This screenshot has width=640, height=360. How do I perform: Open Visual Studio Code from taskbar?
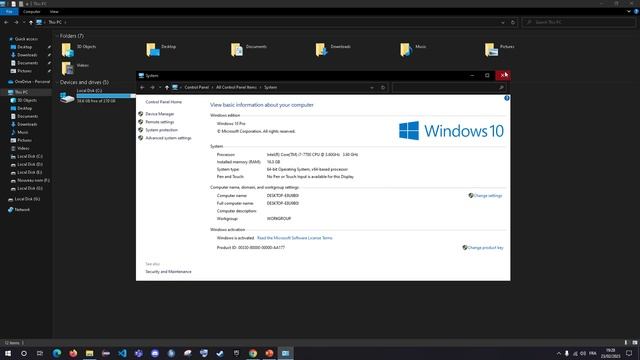pyautogui.click(x=122, y=353)
